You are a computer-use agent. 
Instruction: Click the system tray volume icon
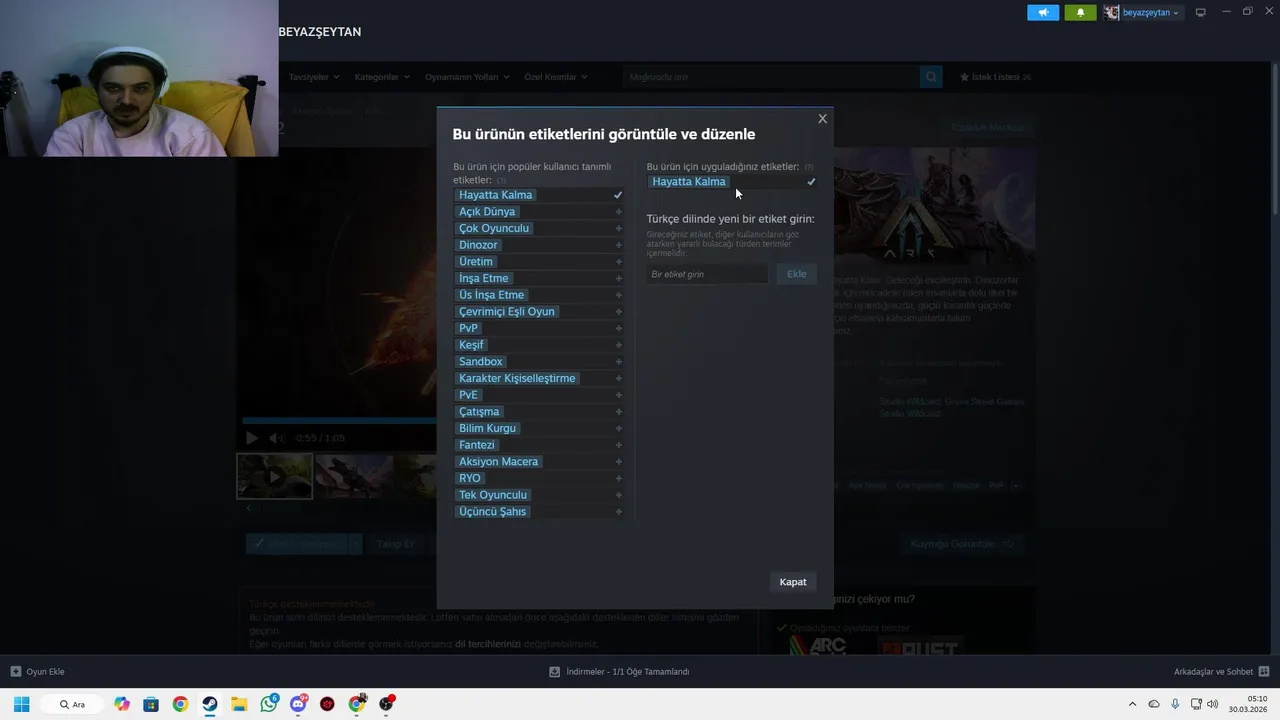tap(1213, 704)
